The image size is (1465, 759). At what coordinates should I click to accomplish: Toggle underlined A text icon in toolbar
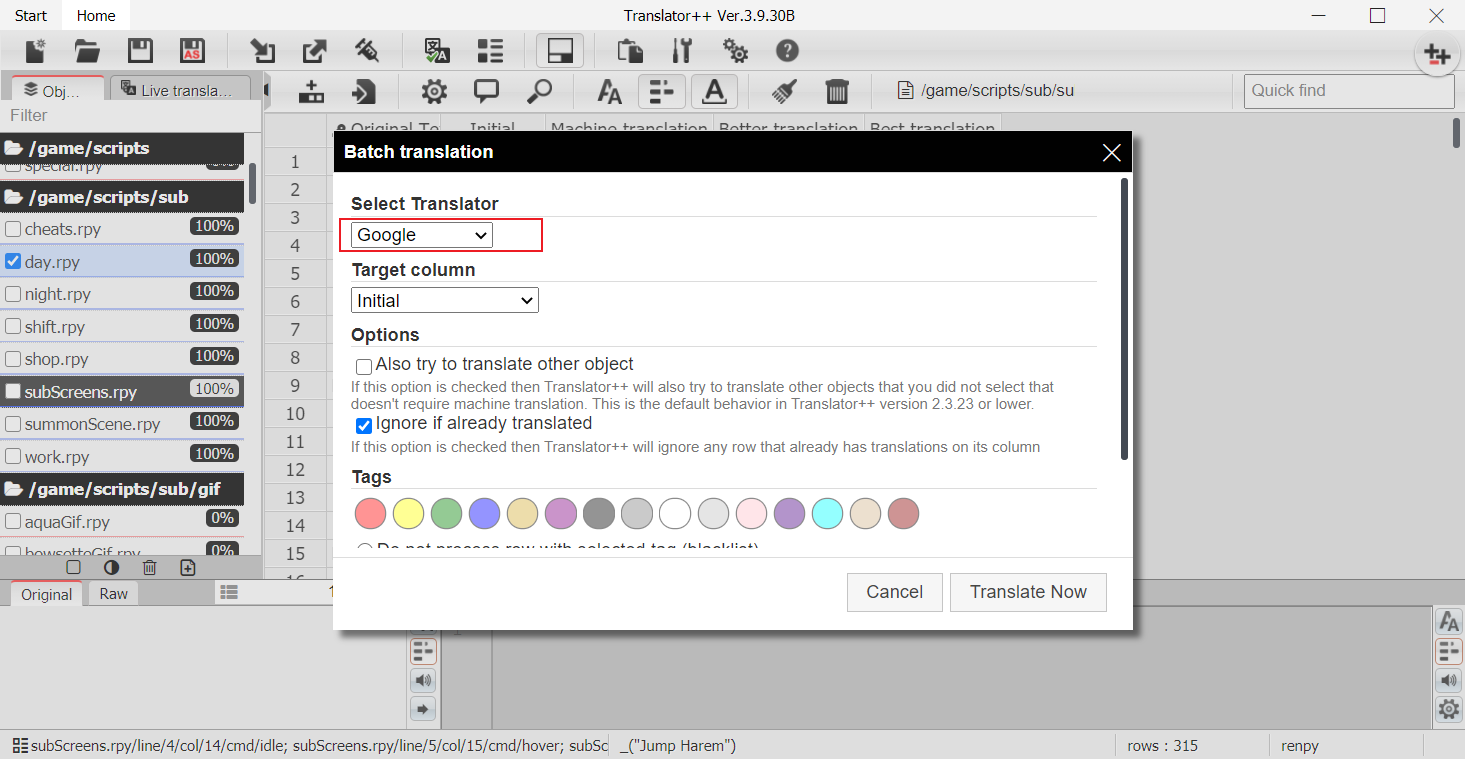click(x=714, y=92)
